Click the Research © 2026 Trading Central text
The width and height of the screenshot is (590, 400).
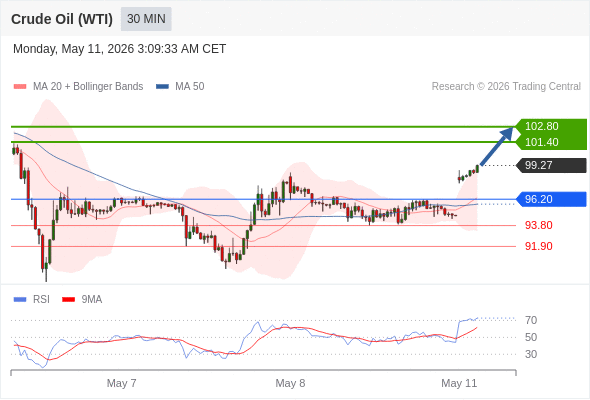[506, 87]
